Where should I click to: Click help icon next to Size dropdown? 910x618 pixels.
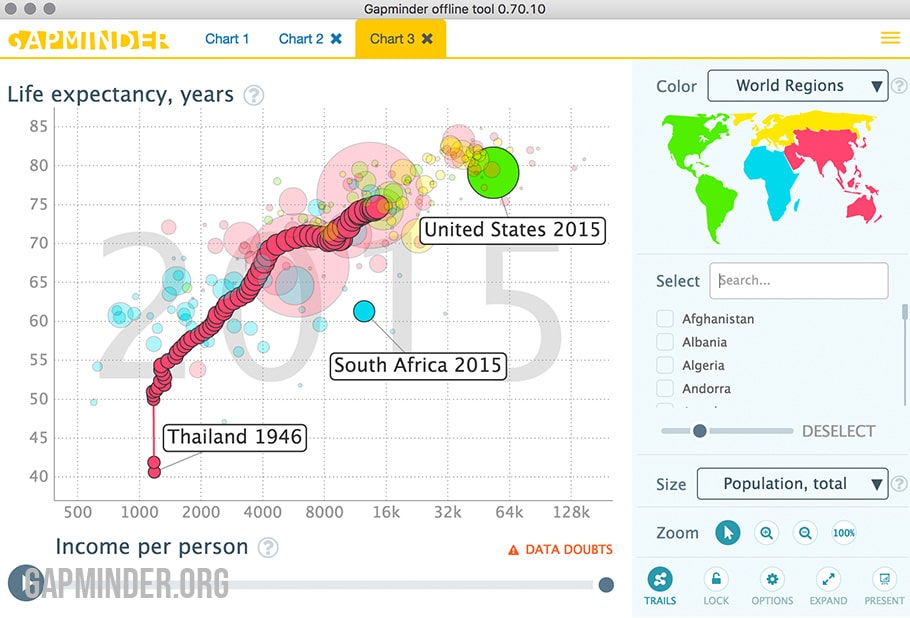tap(899, 483)
